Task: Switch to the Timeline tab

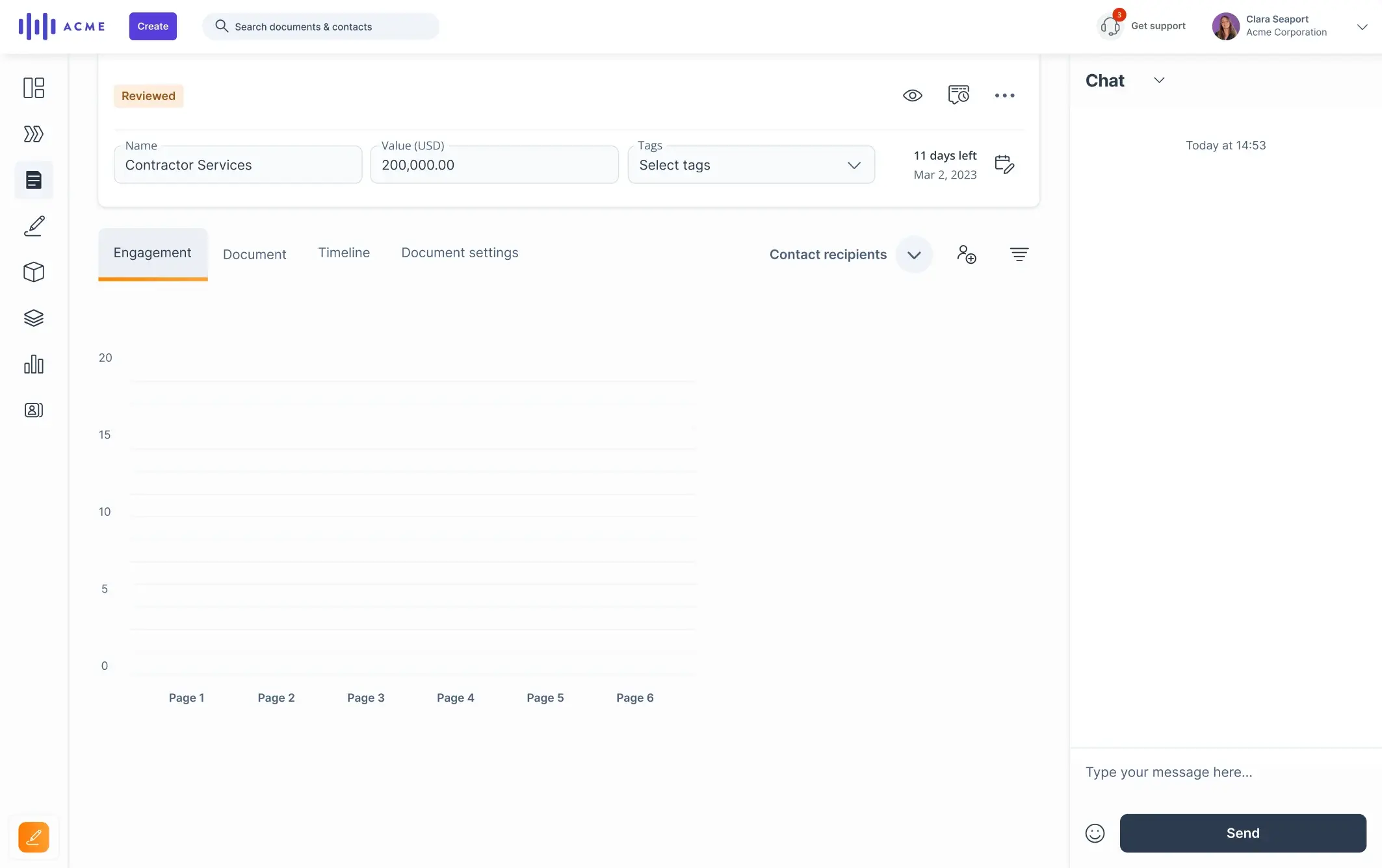Action: coord(344,253)
